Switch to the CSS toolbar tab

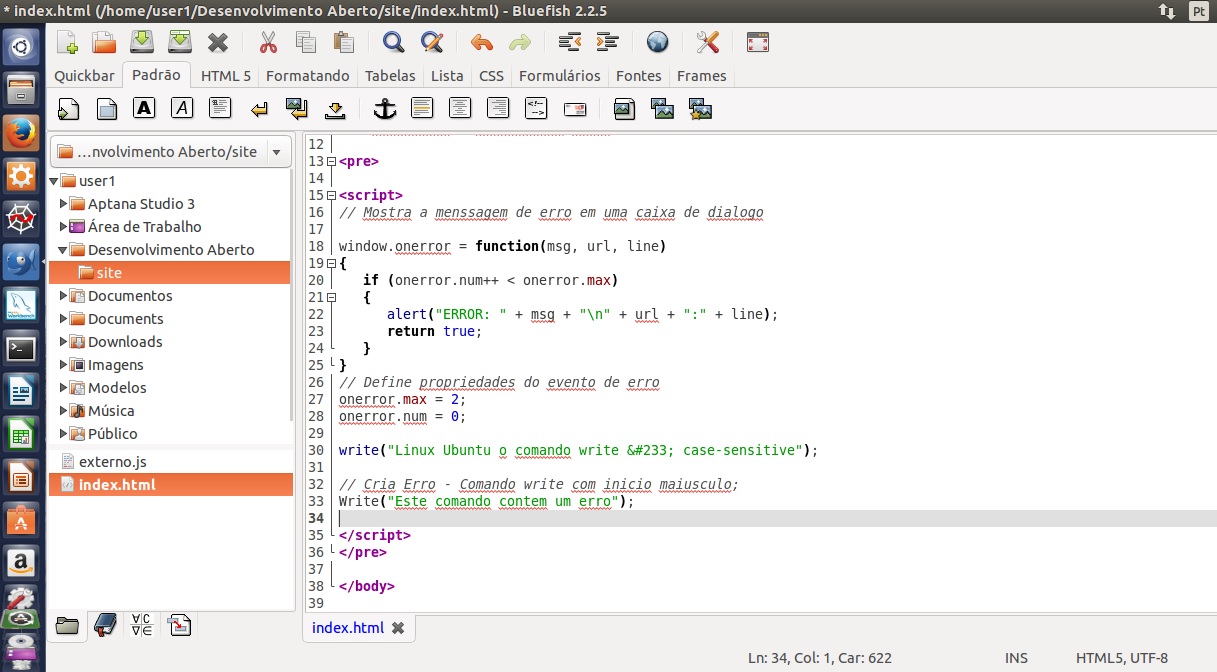[x=491, y=76]
